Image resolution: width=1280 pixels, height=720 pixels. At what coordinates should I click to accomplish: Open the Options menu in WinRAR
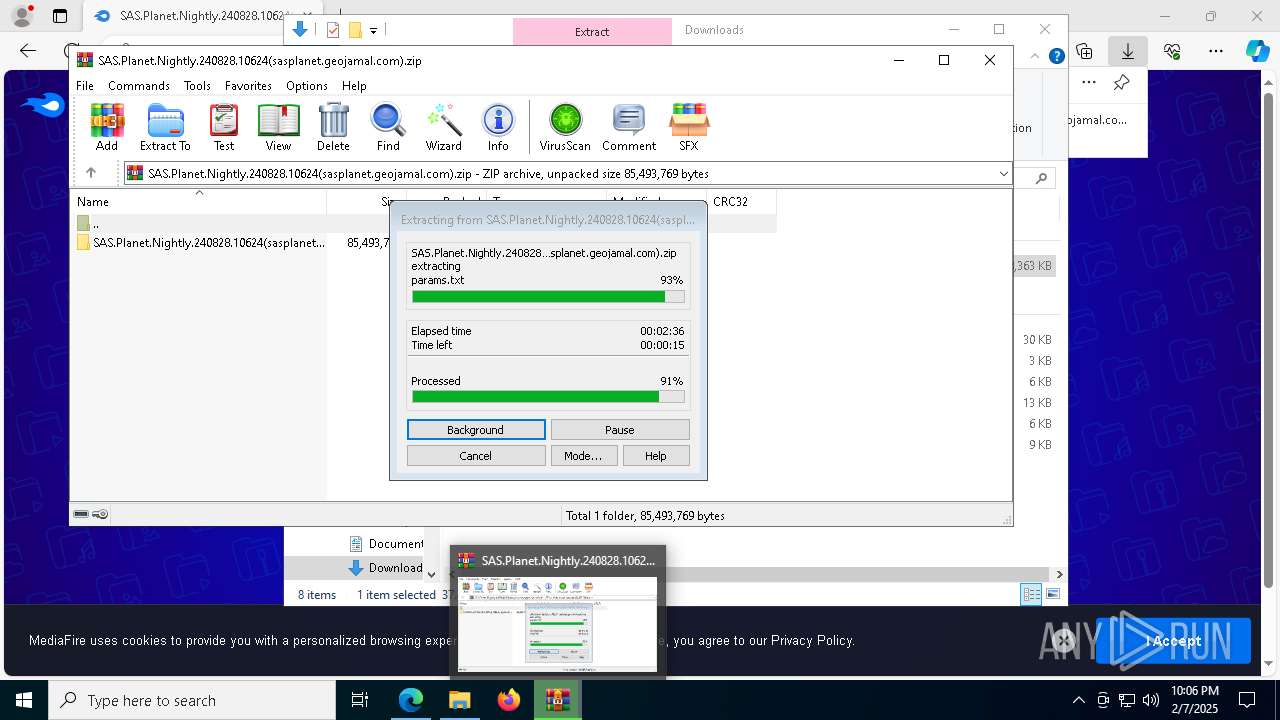pyautogui.click(x=307, y=86)
